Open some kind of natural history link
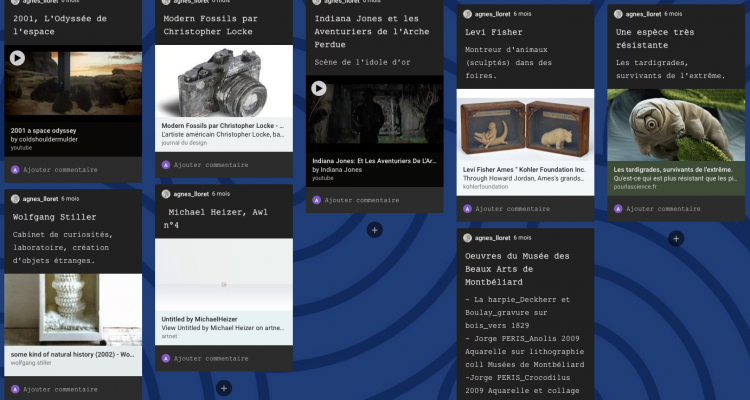This screenshot has width=750, height=400. (73, 355)
